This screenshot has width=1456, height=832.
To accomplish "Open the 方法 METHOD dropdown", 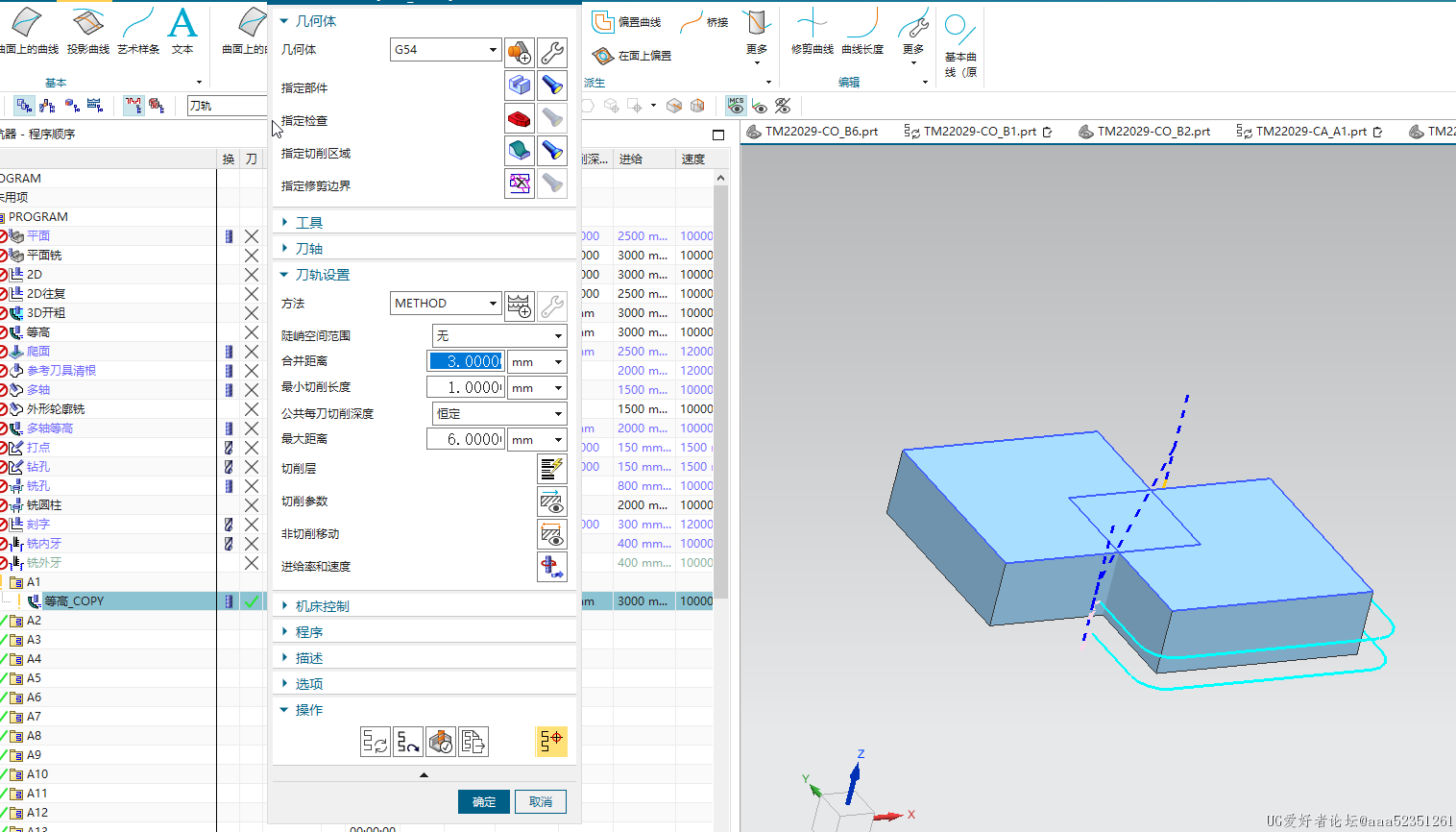I will click(x=446, y=304).
